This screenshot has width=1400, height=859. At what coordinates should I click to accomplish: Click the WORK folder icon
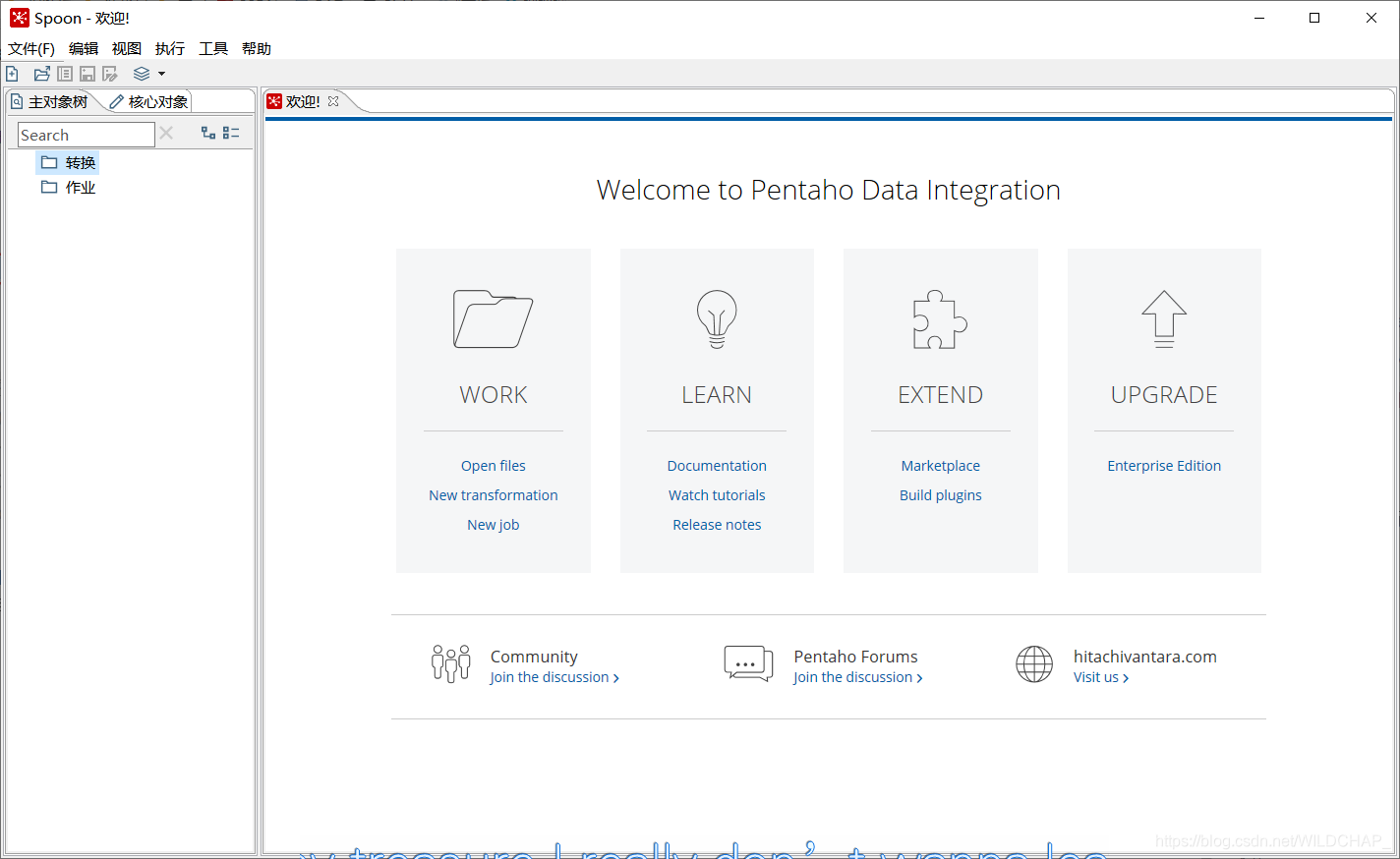point(493,318)
